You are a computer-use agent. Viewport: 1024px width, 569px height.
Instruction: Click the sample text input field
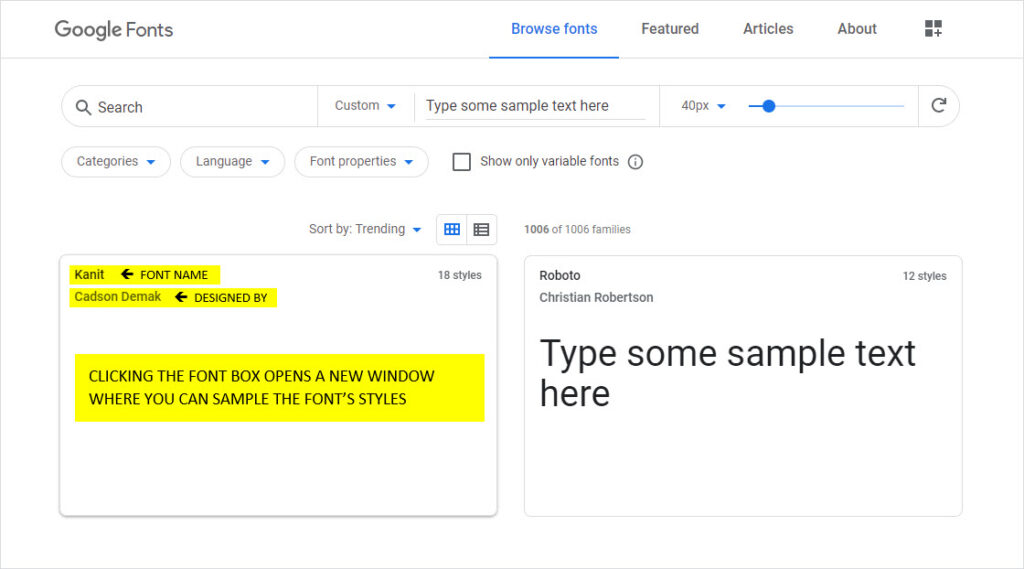pos(535,106)
